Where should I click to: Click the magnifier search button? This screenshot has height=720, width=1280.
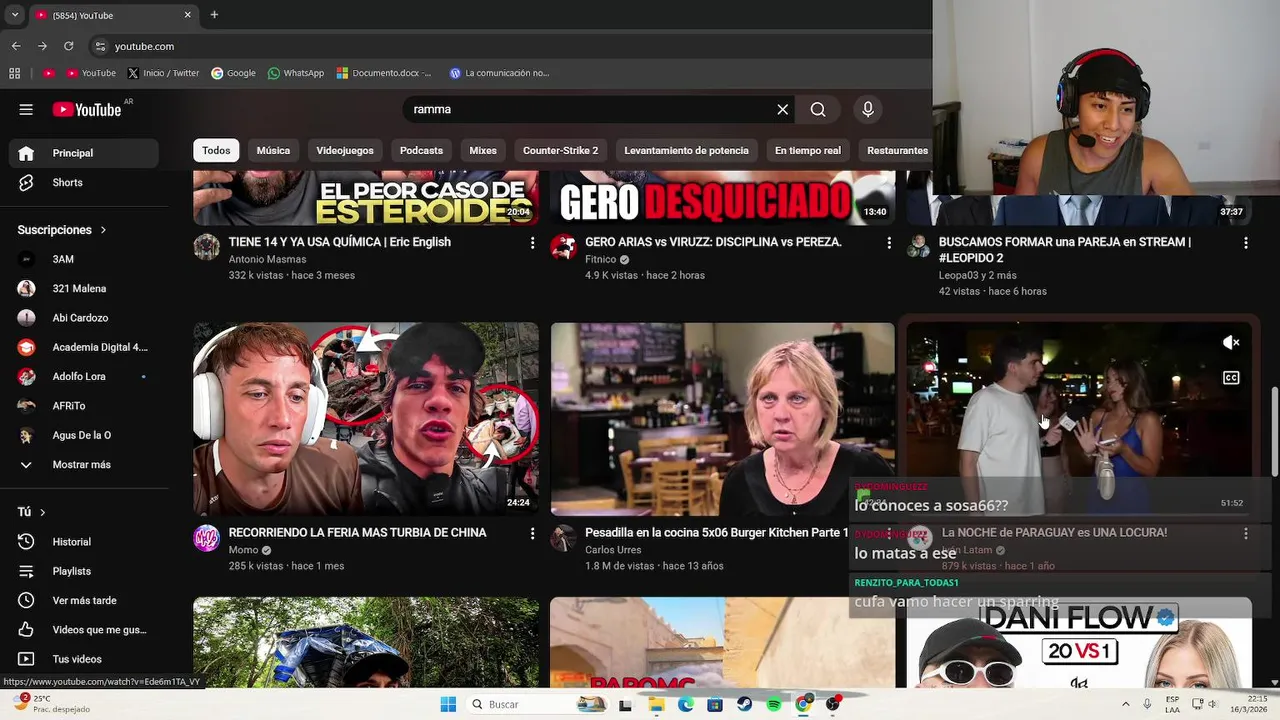click(x=818, y=110)
